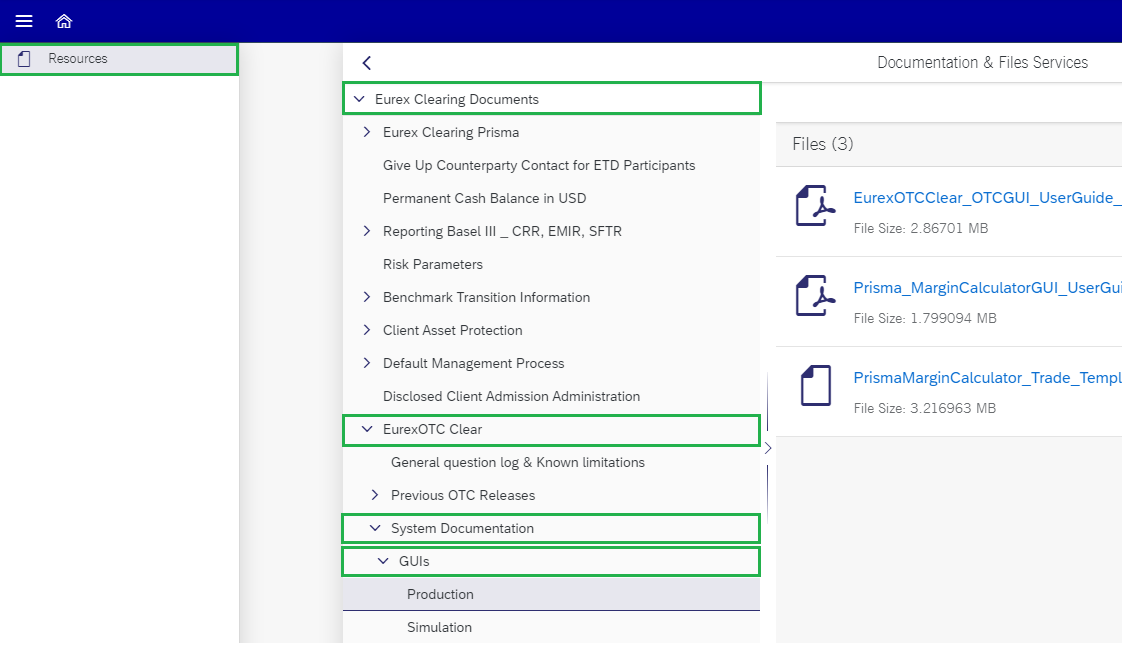Click the Resources document icon

pyautogui.click(x=24, y=59)
